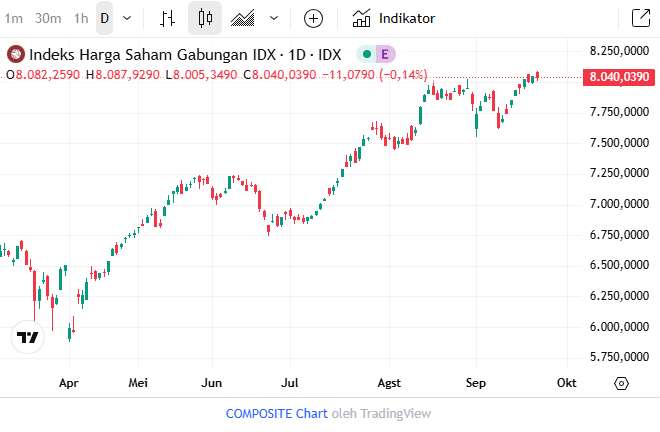Select the 1m timeframe
Screen dimensions: 660x432
tap(14, 18)
